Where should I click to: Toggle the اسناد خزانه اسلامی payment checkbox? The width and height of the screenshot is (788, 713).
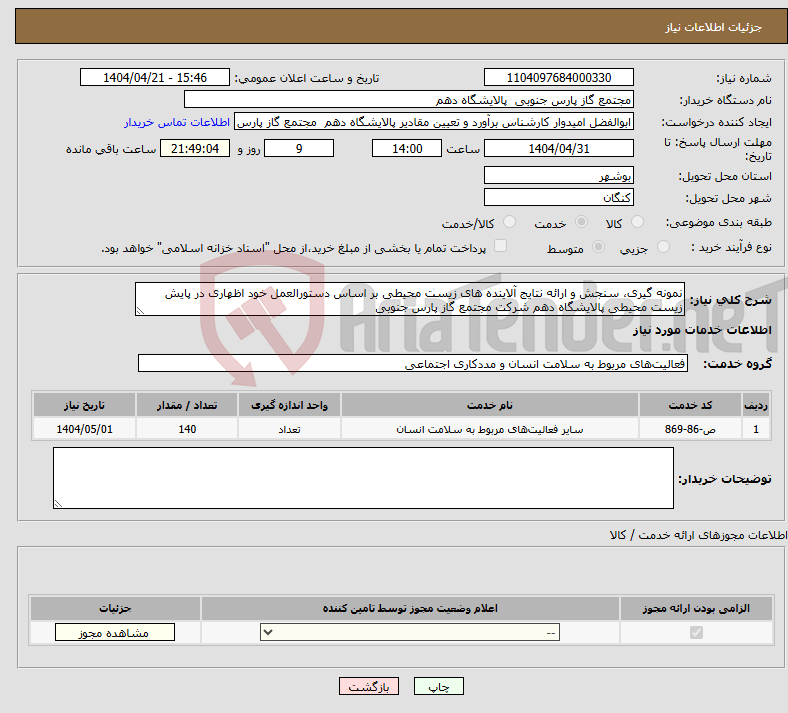pos(501,246)
